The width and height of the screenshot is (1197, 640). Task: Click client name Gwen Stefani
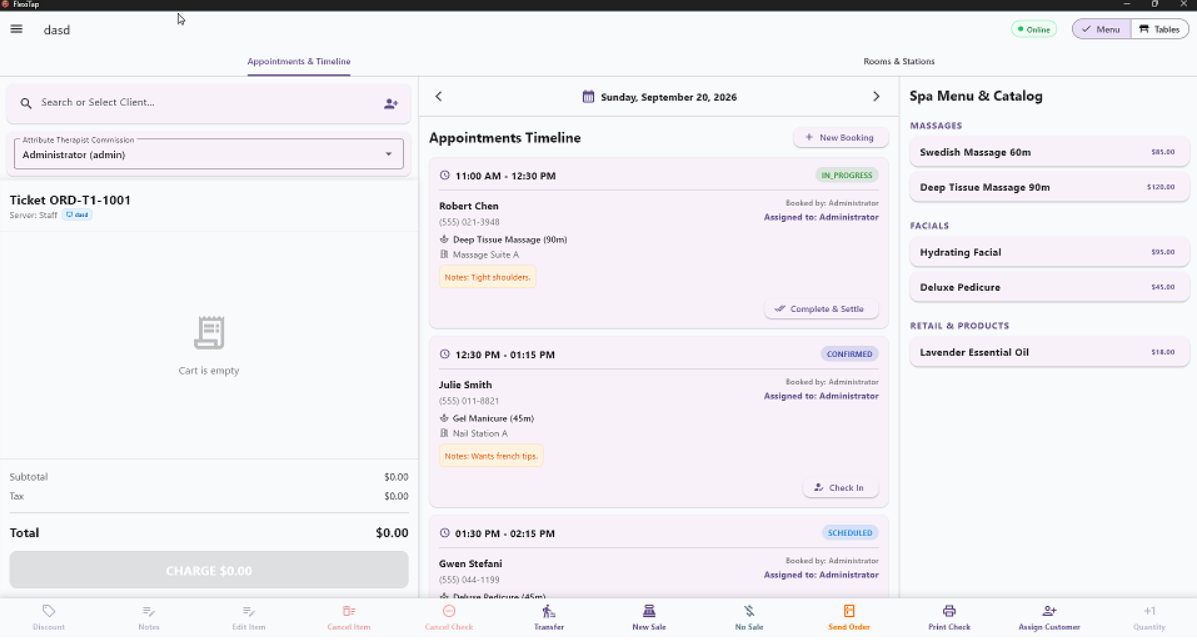click(x=470, y=564)
